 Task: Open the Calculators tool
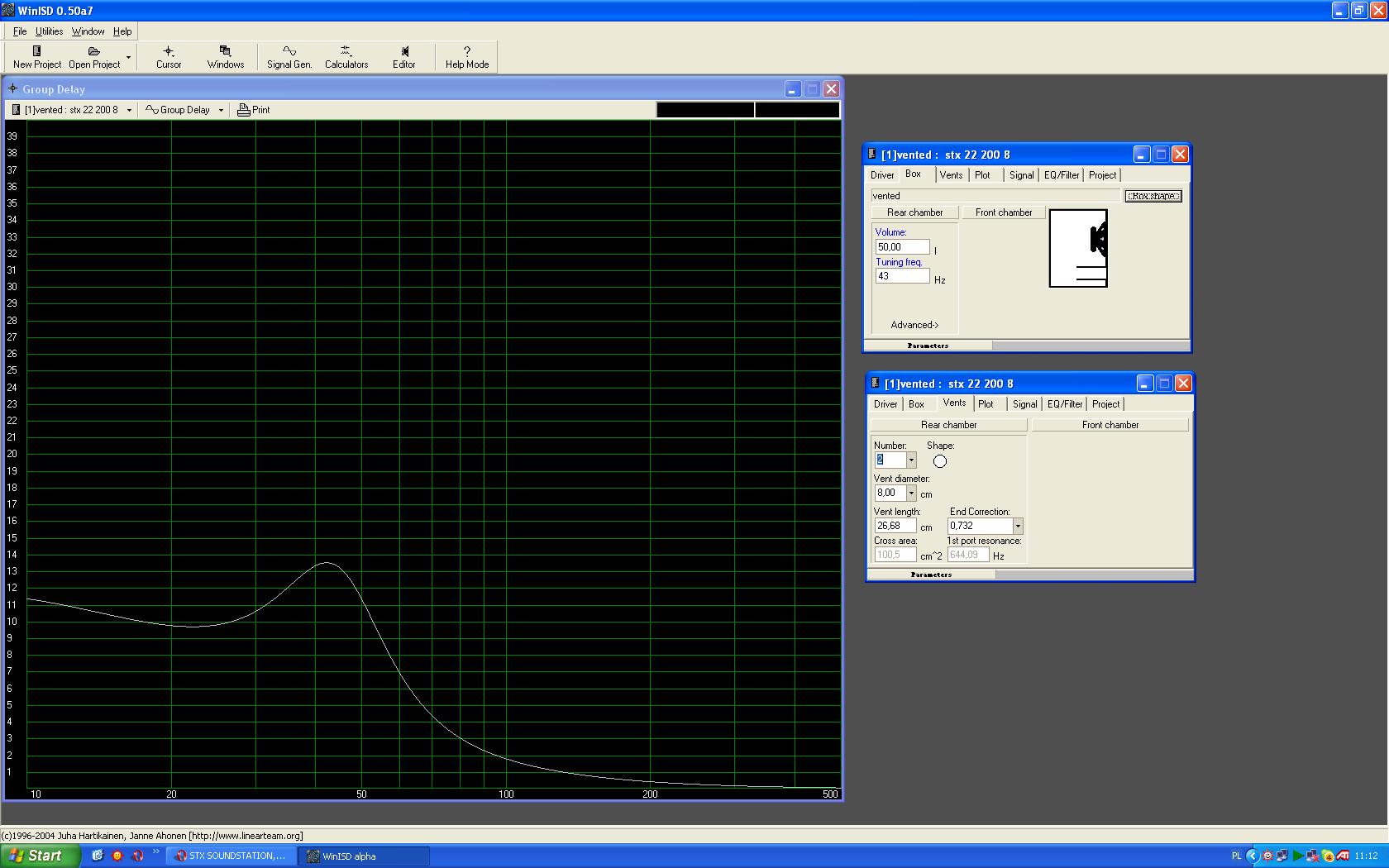coord(346,56)
